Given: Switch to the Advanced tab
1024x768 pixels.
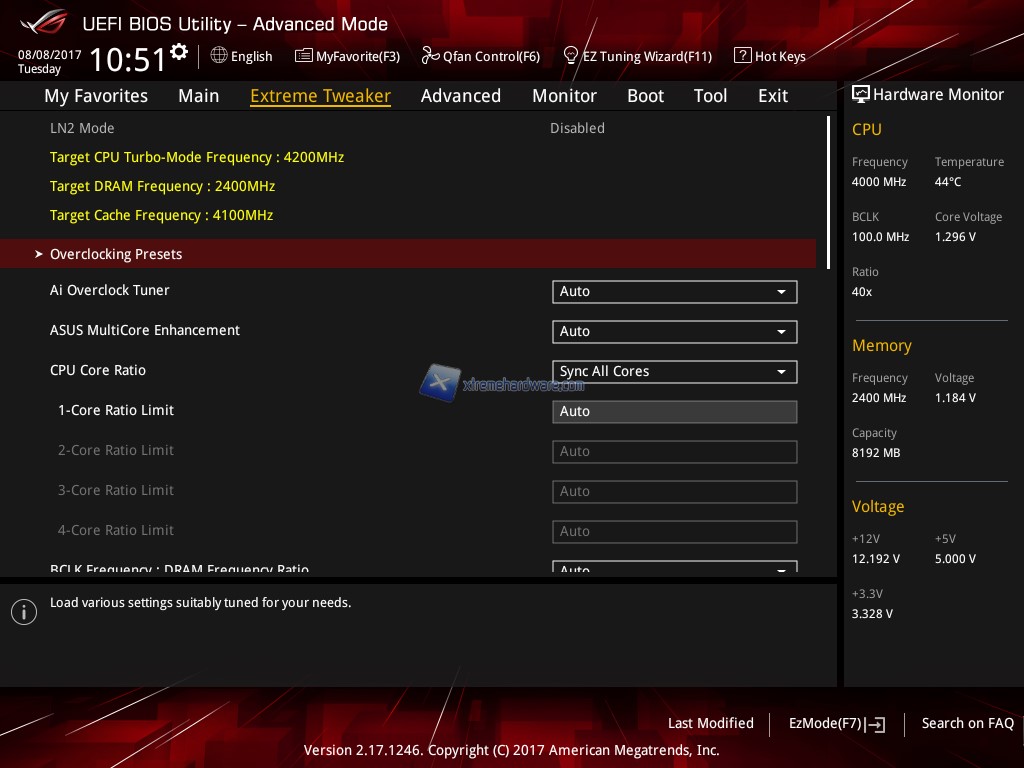Looking at the screenshot, I should [x=460, y=96].
